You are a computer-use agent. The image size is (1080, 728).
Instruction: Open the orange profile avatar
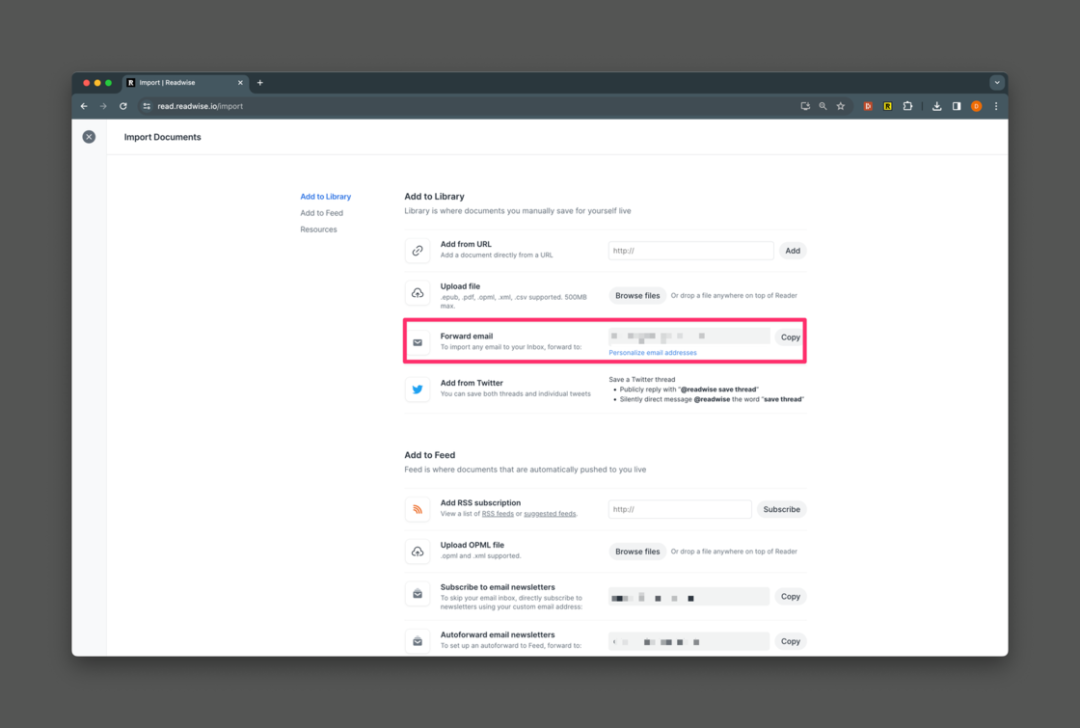click(976, 106)
